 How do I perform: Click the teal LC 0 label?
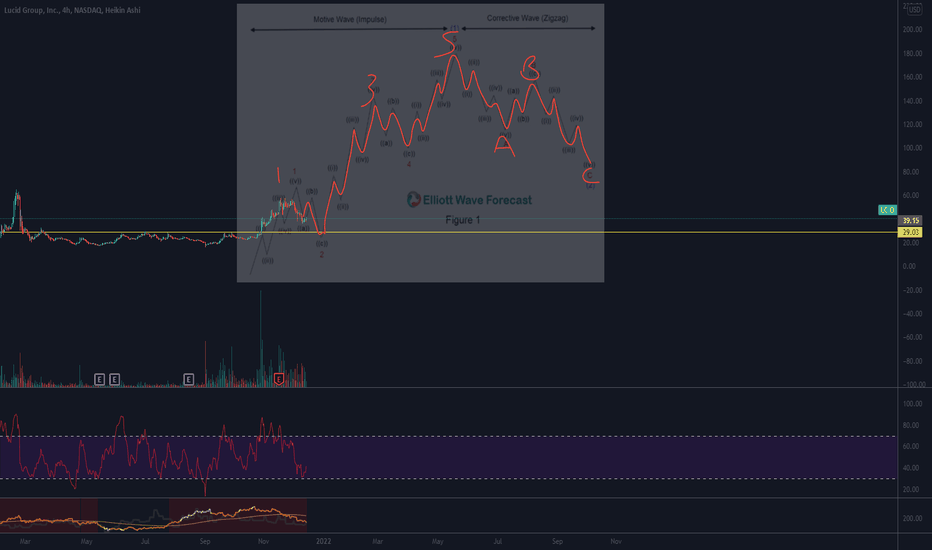[887, 210]
